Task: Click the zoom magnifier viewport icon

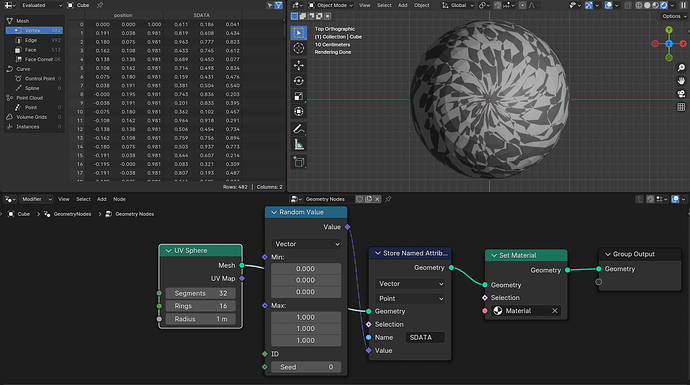Action: point(681,68)
